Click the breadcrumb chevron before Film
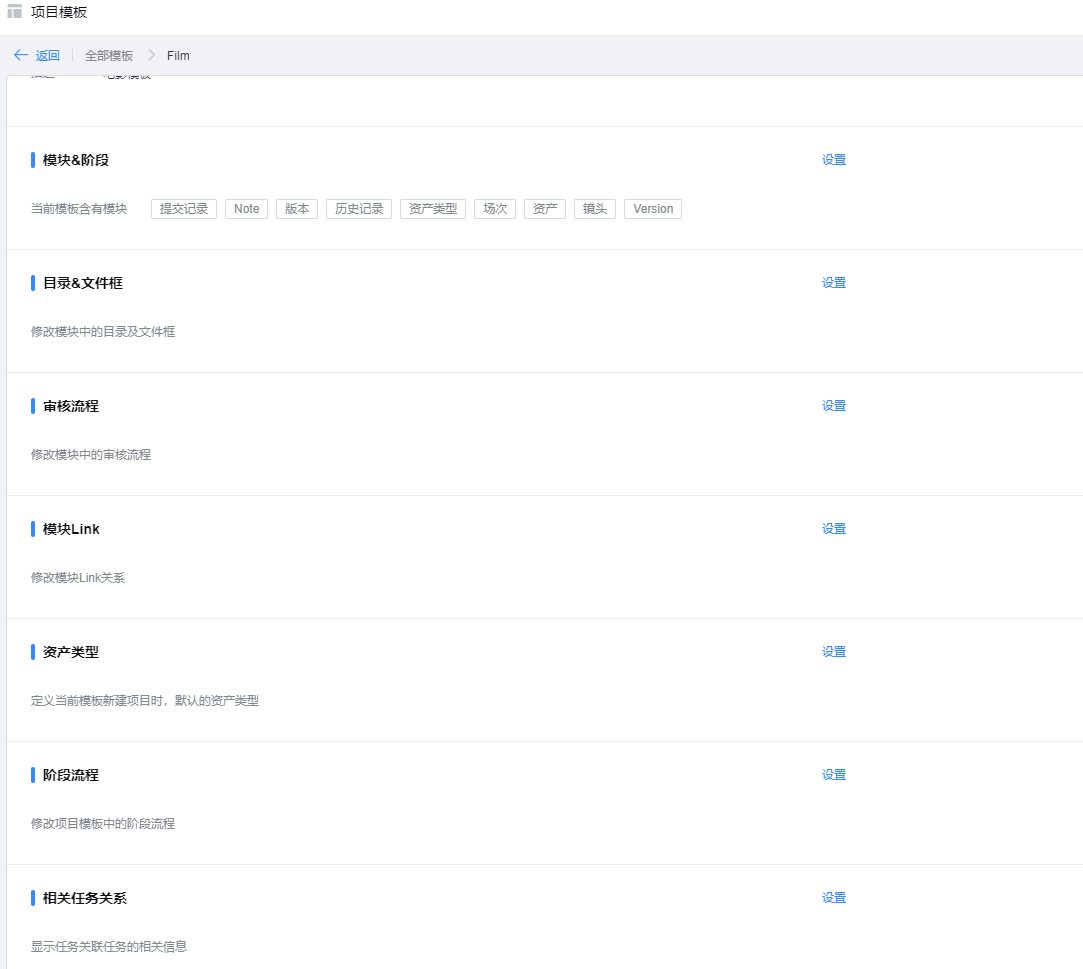Viewport: 1083px width, 969px height. (151, 55)
